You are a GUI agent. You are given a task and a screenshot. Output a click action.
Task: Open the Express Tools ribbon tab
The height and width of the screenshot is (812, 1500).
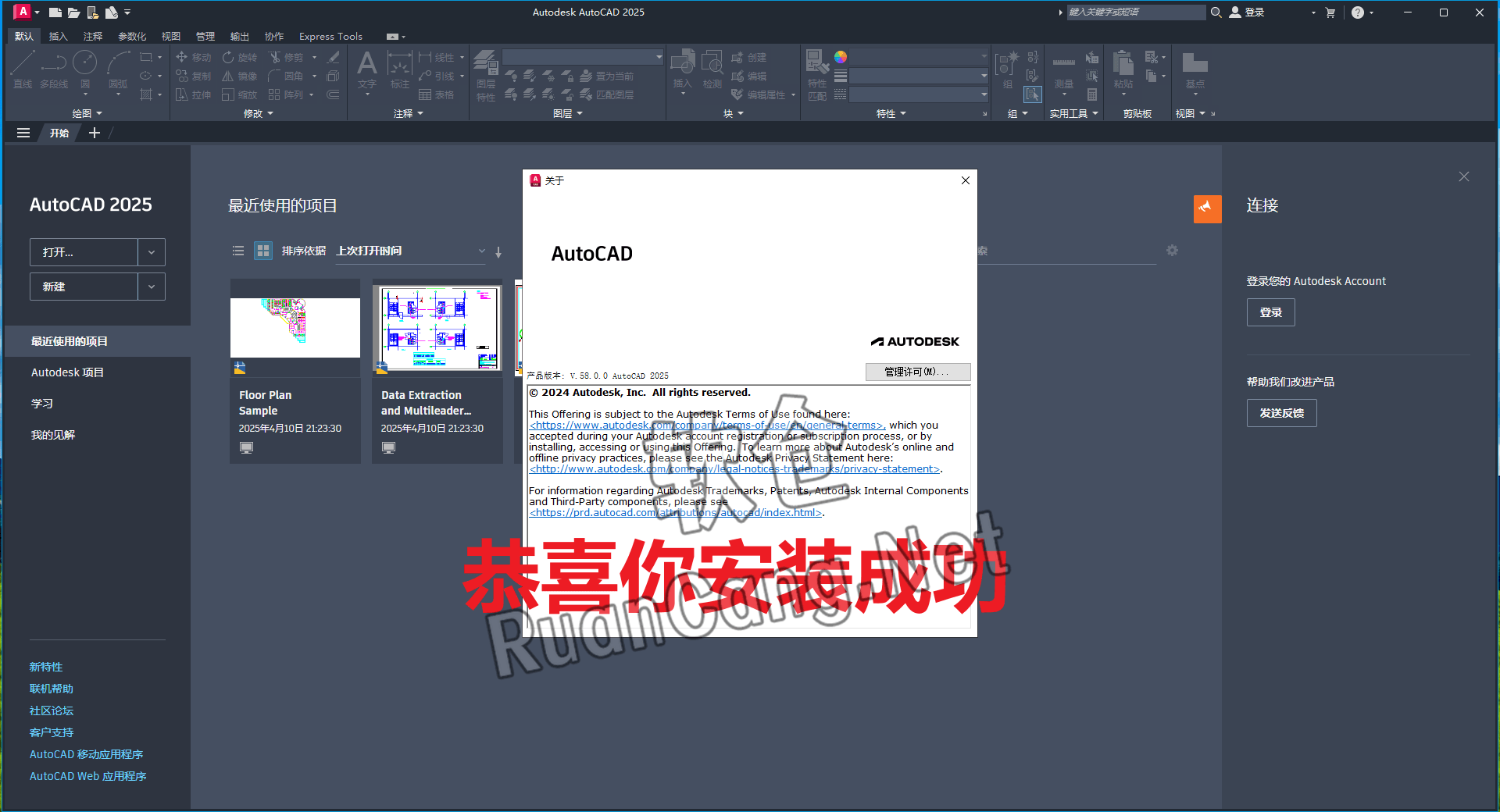pyautogui.click(x=330, y=37)
